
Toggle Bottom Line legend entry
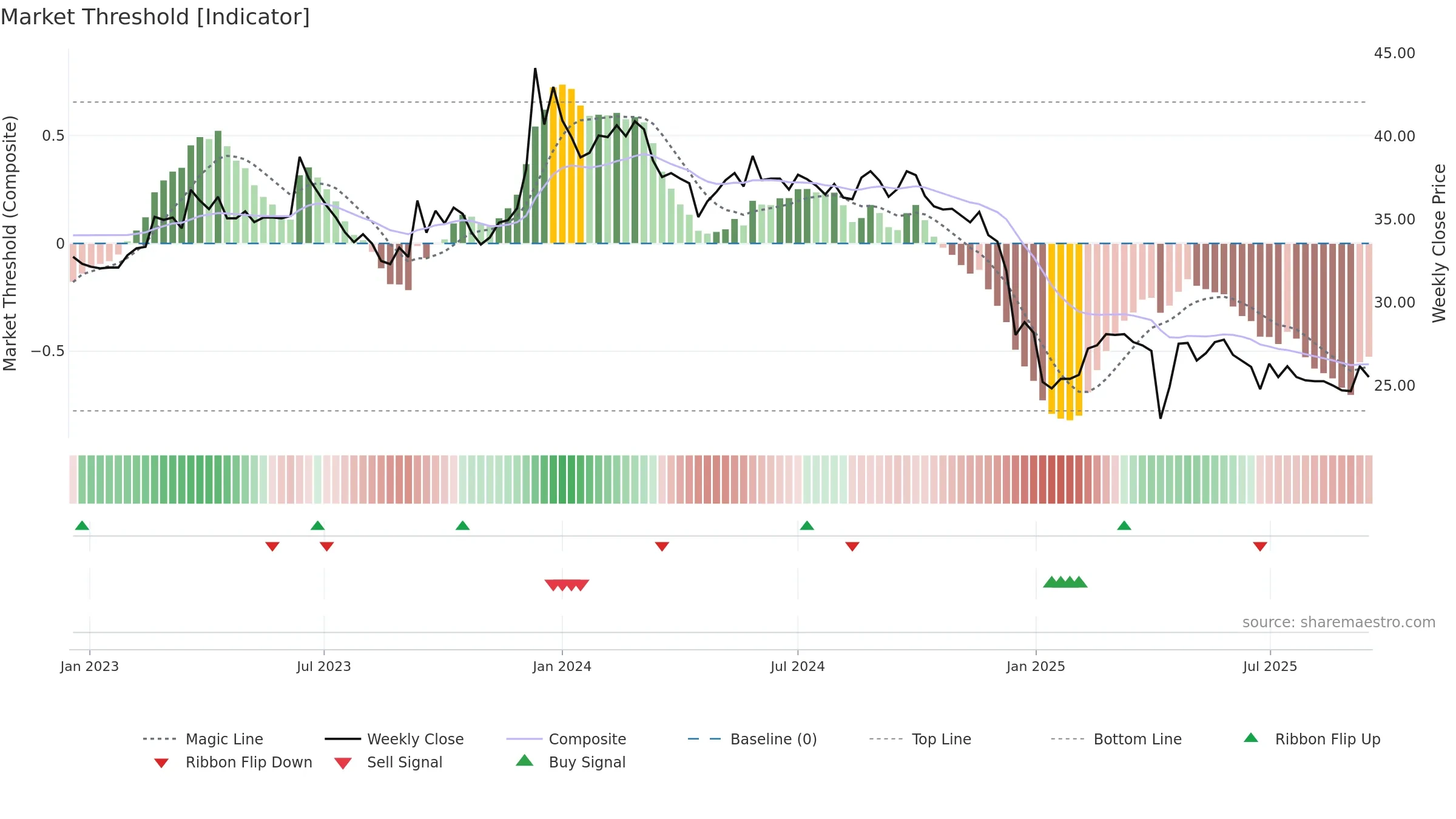point(1116,739)
